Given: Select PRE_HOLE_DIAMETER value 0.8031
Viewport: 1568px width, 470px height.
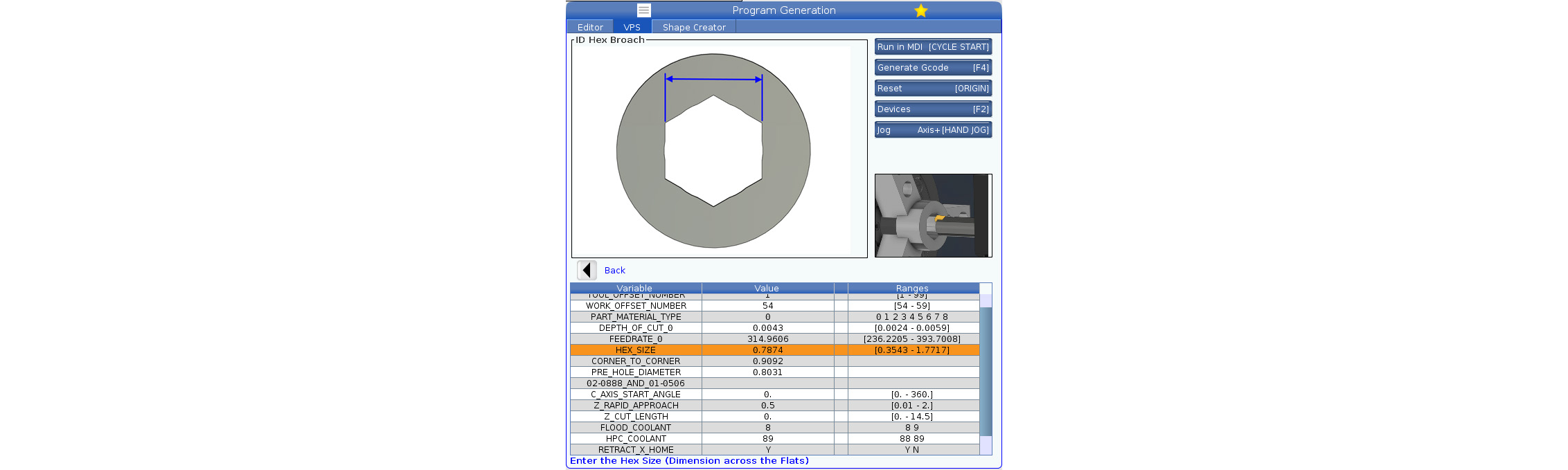Looking at the screenshot, I should coord(767,372).
